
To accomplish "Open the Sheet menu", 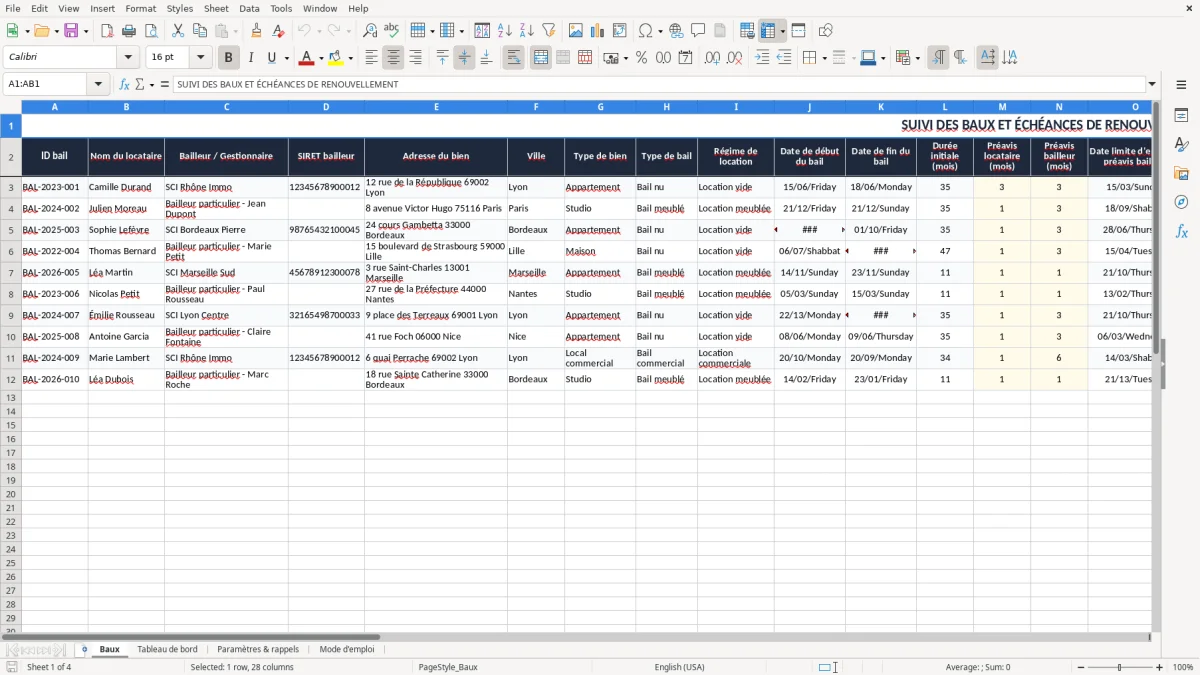I will 216,8.
